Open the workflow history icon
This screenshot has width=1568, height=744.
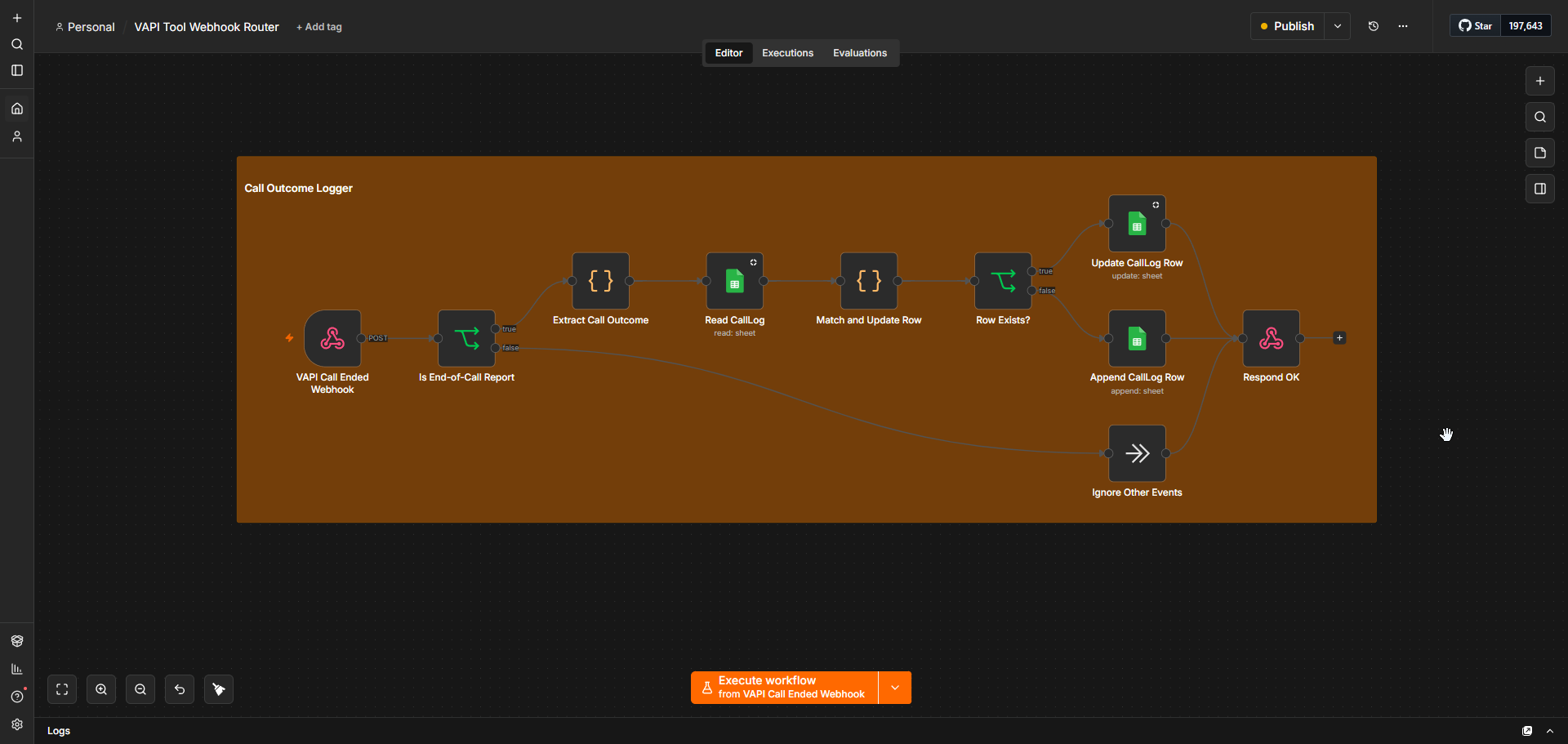point(1374,26)
